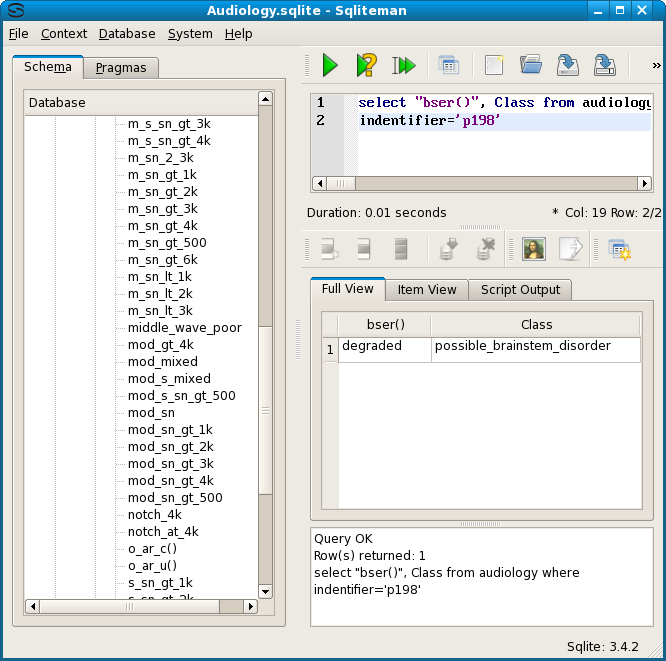Select the middle_wave_poor column in schema tree
This screenshot has width=666, height=661.
coord(184,327)
